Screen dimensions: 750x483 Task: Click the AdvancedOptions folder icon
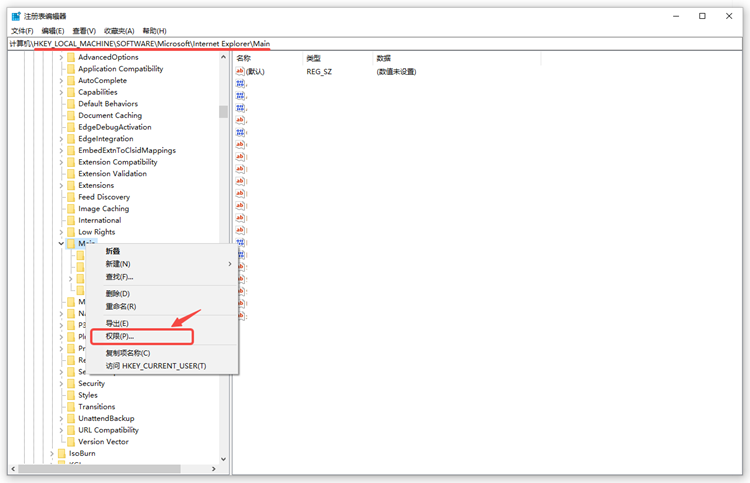click(71, 58)
